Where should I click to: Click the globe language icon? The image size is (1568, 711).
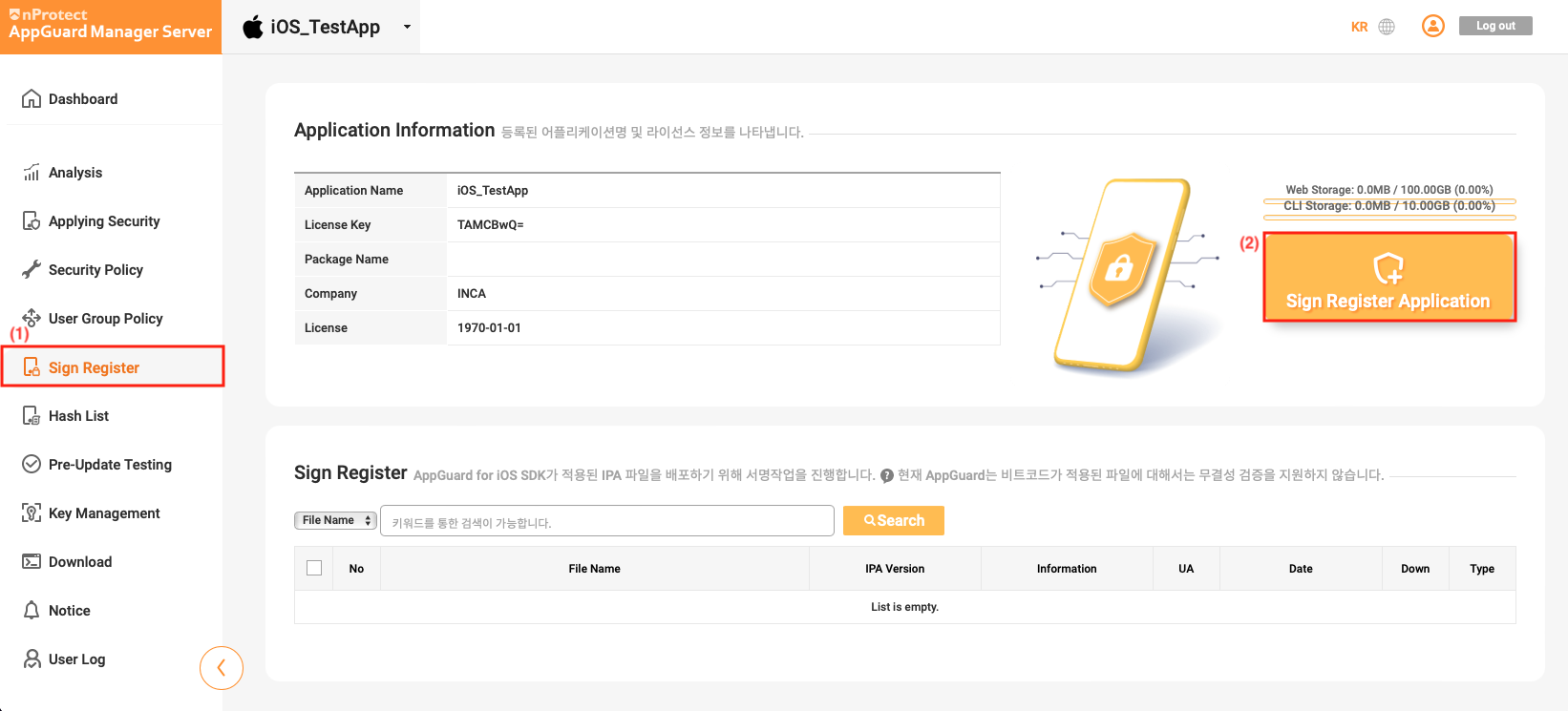click(x=1387, y=27)
